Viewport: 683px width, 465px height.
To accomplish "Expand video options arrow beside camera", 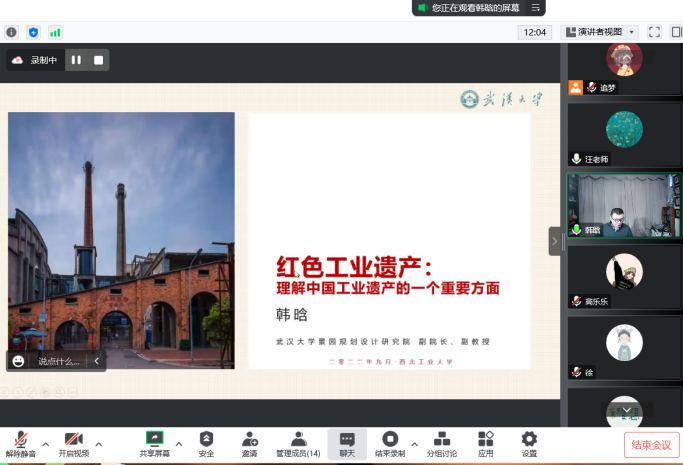I will pos(98,444).
